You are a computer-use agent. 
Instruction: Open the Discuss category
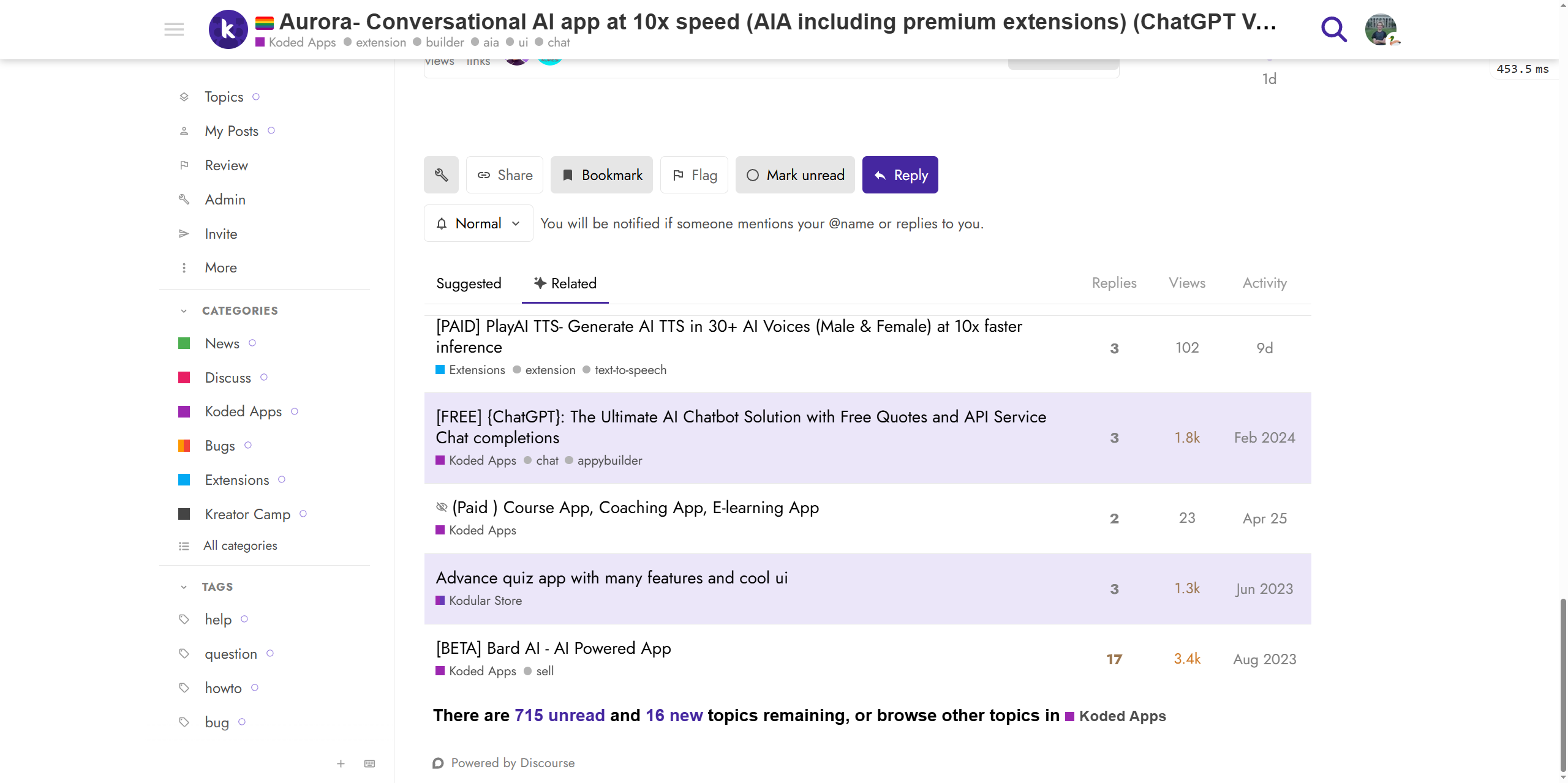click(228, 378)
